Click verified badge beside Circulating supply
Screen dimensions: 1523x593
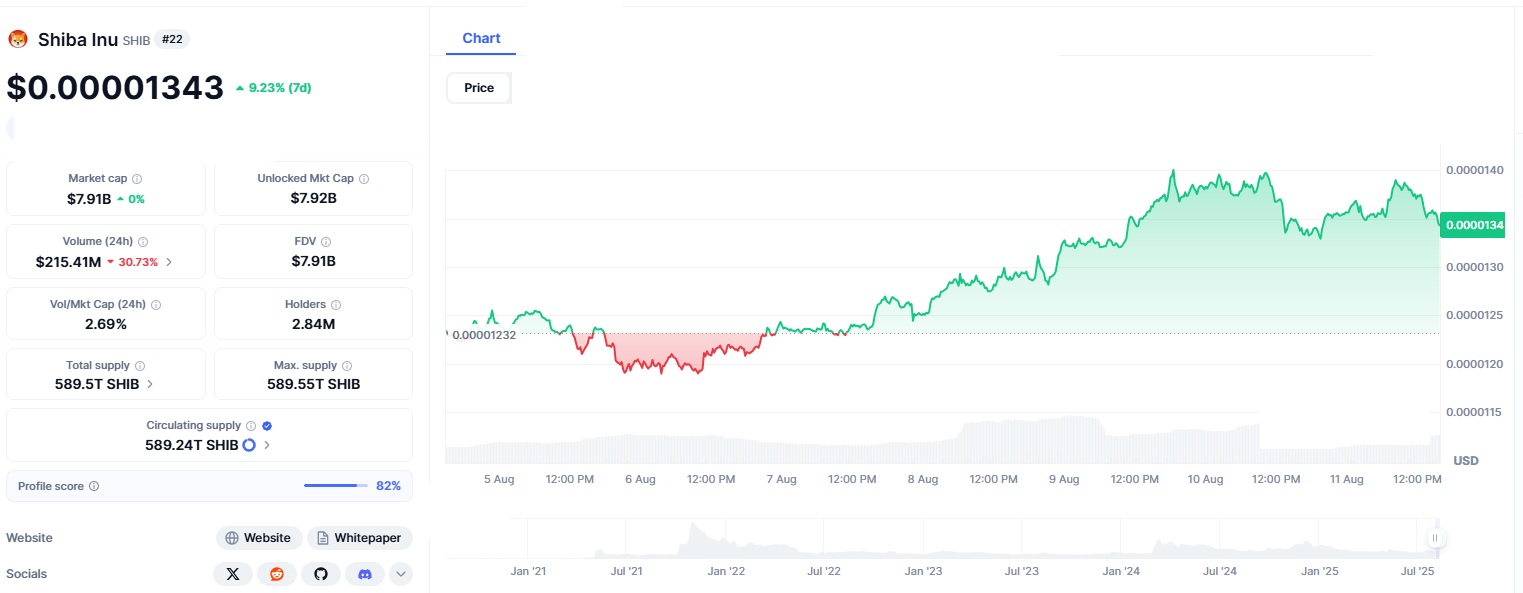tap(266, 426)
